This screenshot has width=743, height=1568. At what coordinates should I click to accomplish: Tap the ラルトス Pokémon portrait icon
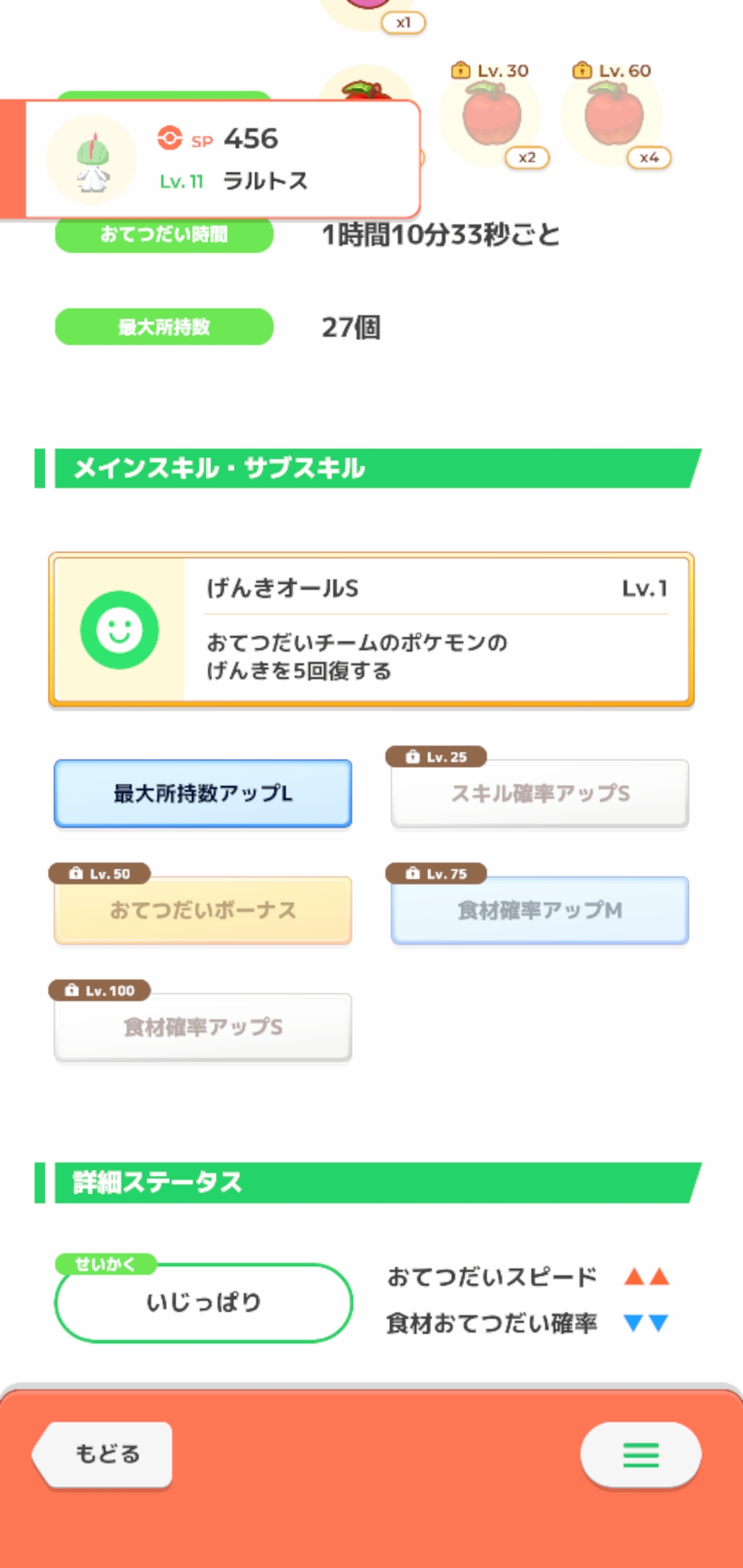[x=91, y=159]
